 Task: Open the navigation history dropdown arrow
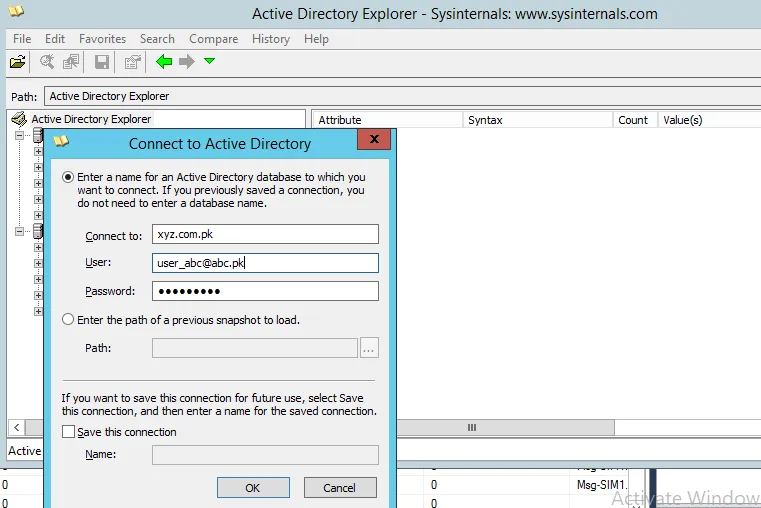coord(209,61)
